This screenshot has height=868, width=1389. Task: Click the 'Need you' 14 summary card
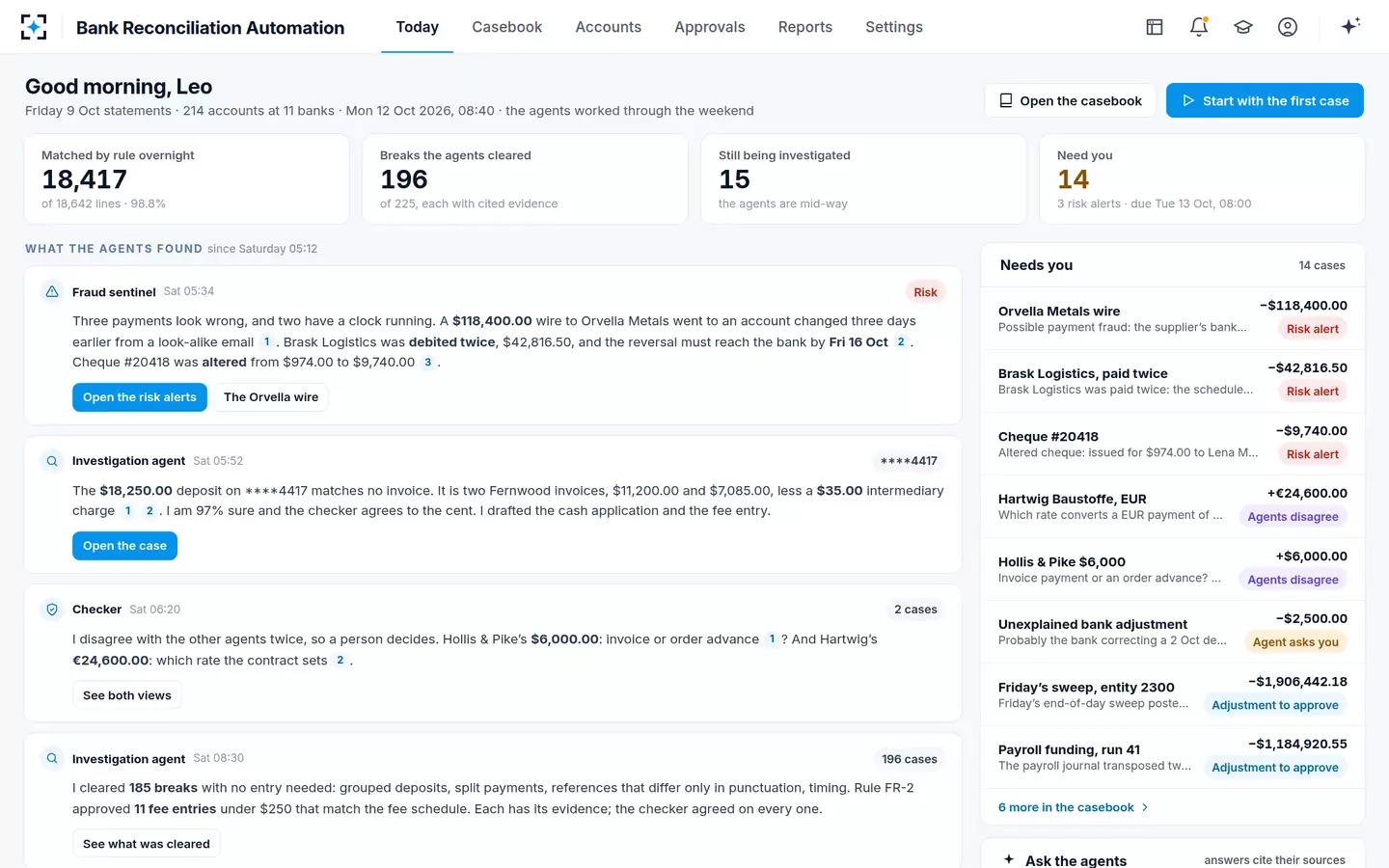click(1202, 179)
